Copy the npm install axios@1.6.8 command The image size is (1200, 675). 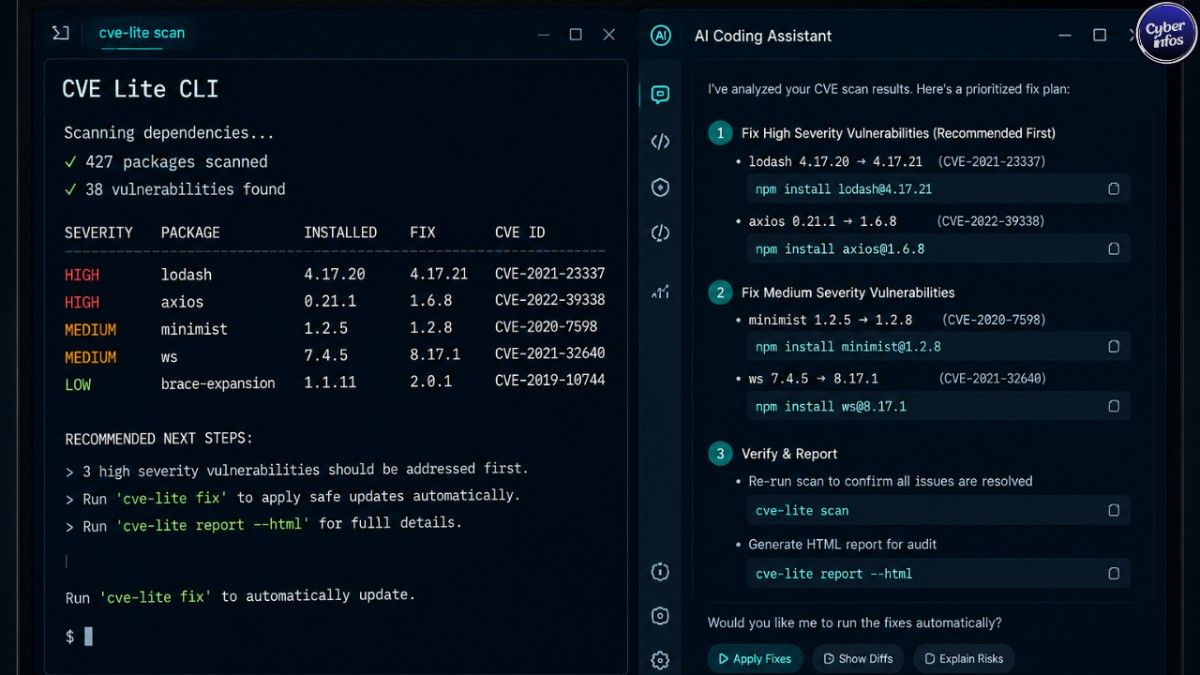[x=1113, y=248]
